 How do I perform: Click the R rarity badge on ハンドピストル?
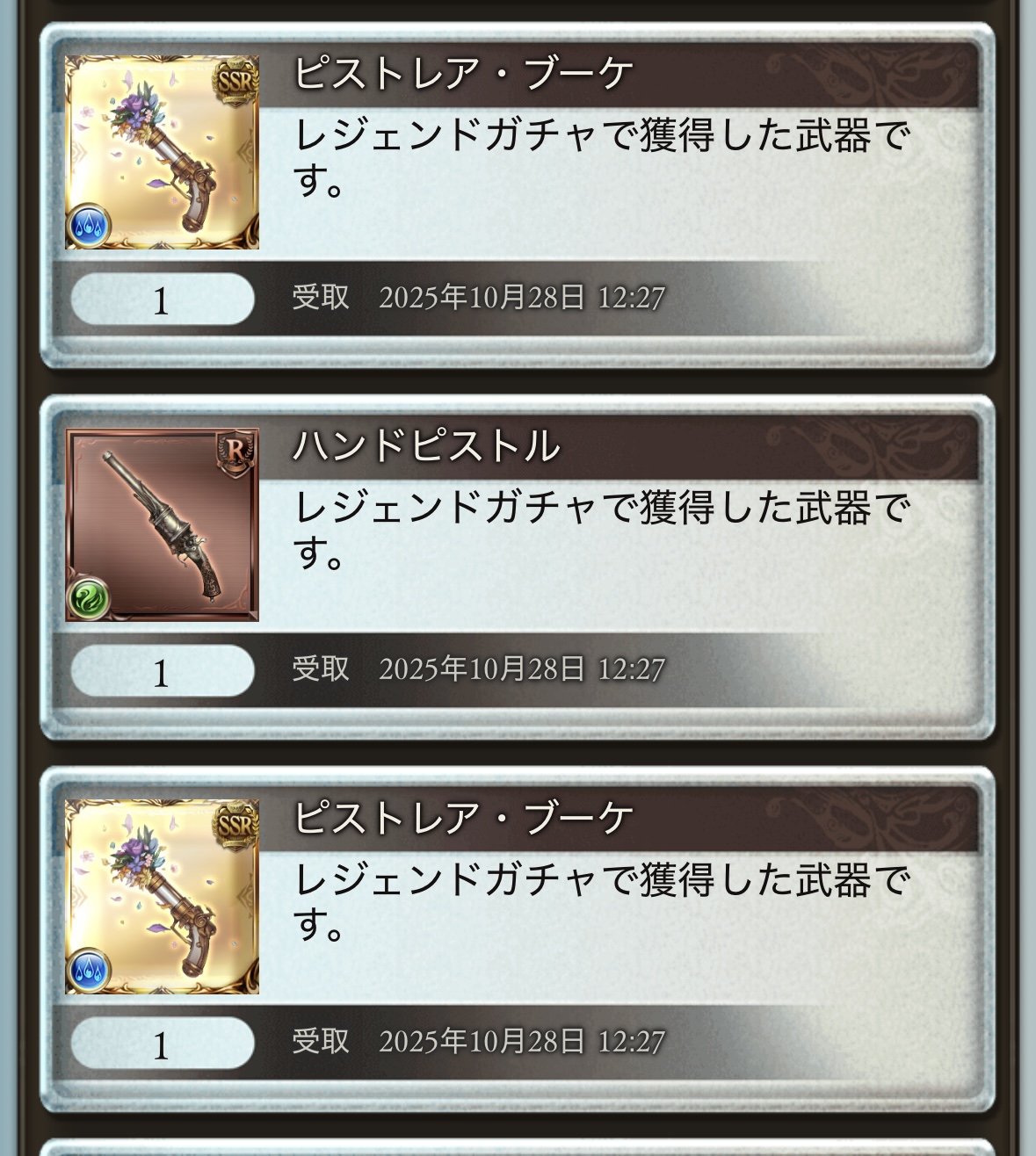[x=236, y=452]
